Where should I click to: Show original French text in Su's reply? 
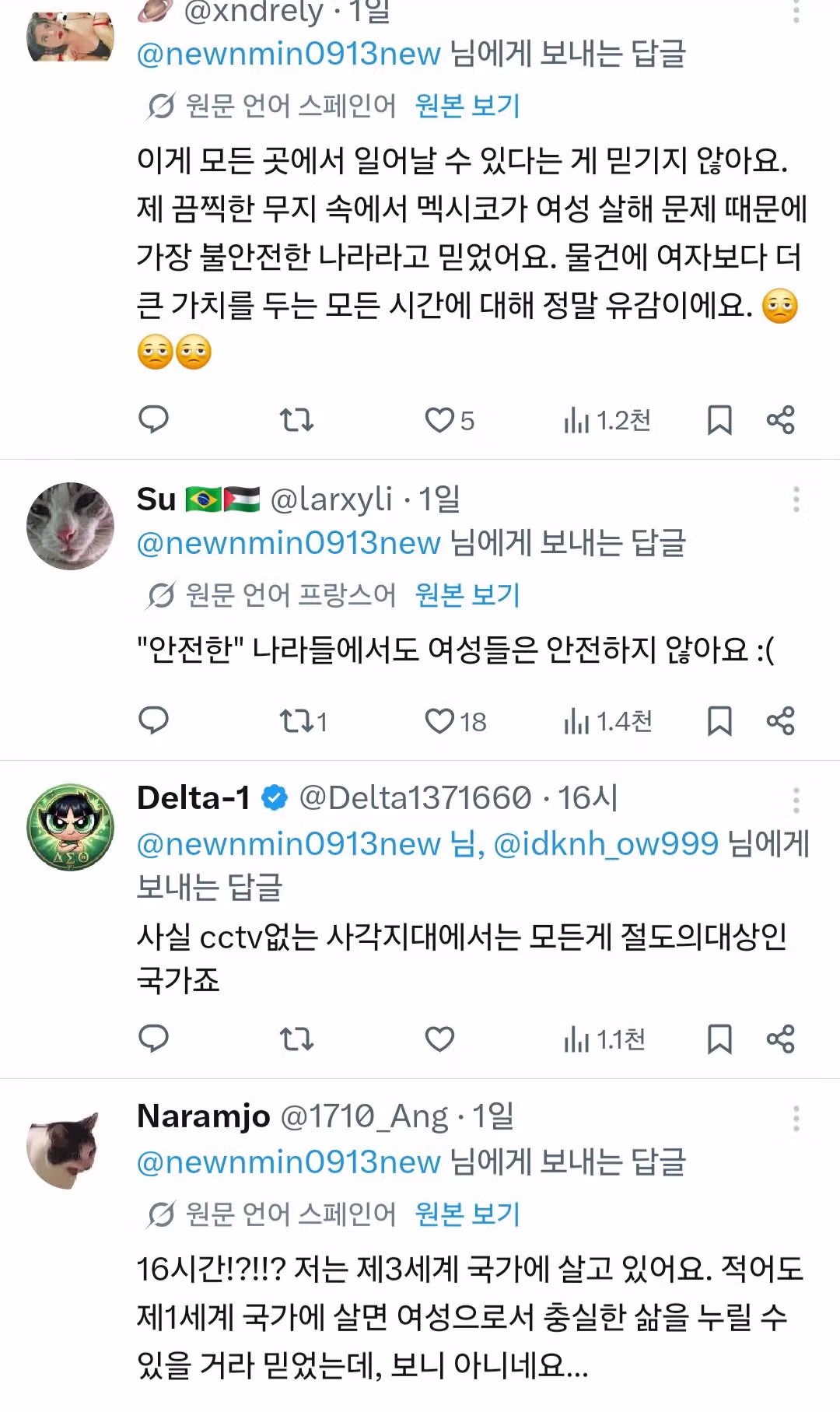tap(465, 595)
